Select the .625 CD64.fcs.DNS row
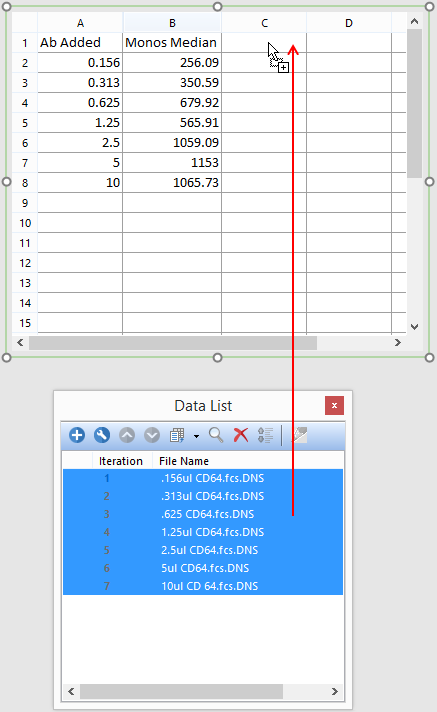Image resolution: width=437 pixels, height=712 pixels. coord(203,514)
